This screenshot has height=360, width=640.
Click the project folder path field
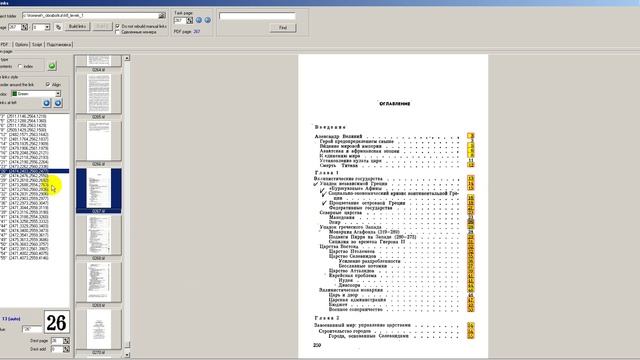[90, 16]
